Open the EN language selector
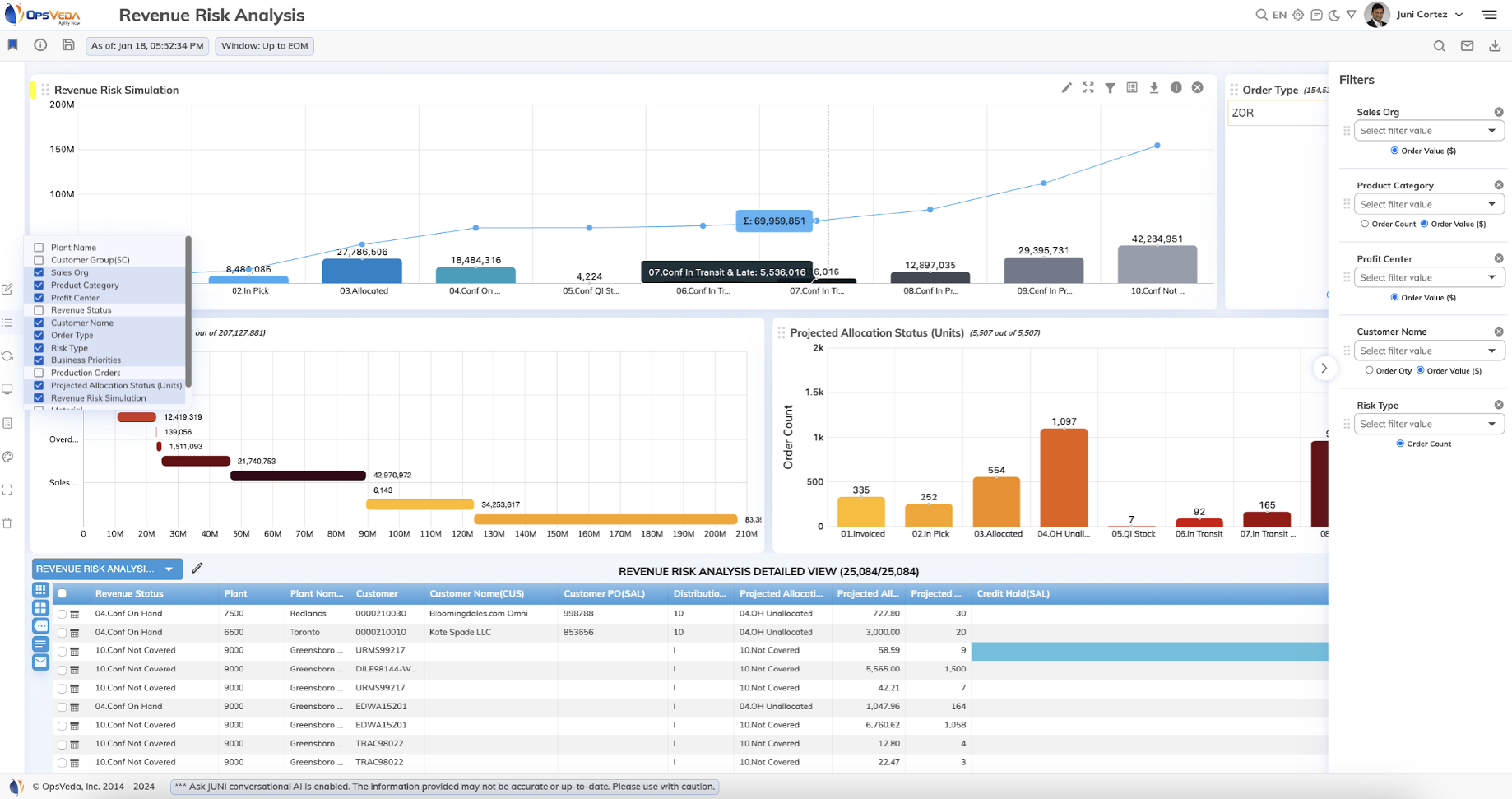1512x799 pixels. 1279,15
